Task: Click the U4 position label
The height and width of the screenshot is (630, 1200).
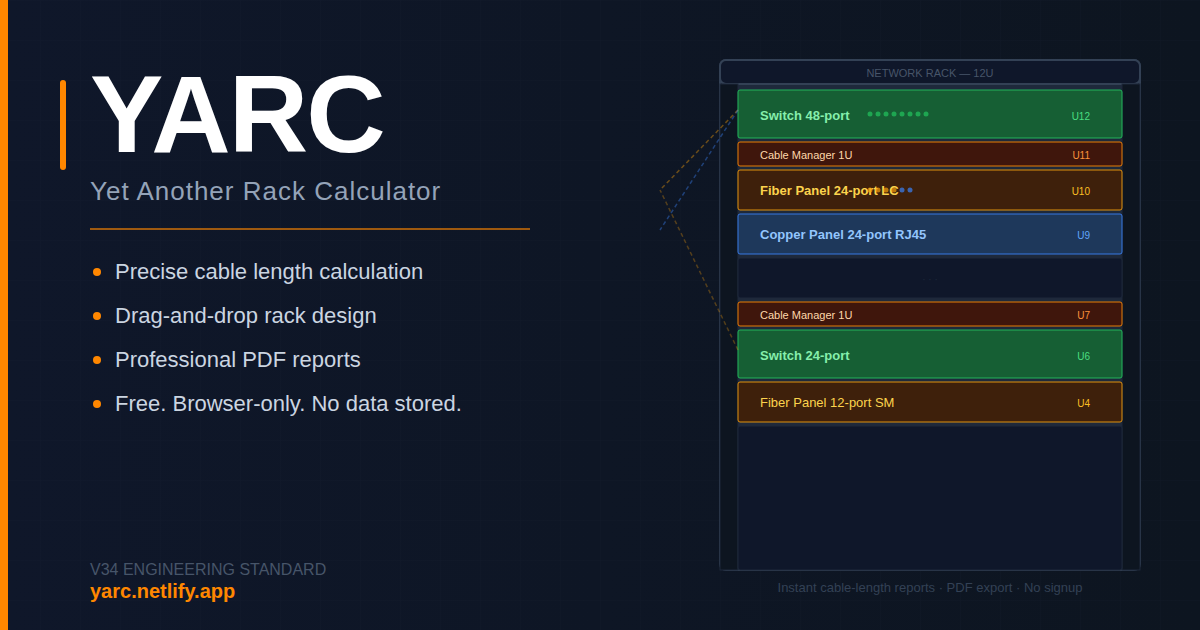Action: [1083, 403]
